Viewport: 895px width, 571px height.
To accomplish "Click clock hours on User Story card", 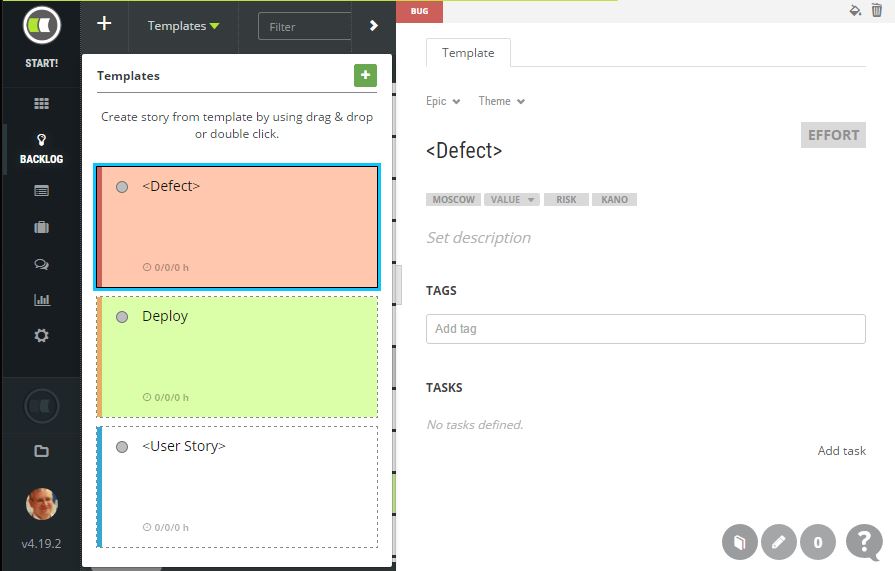I will click(166, 528).
